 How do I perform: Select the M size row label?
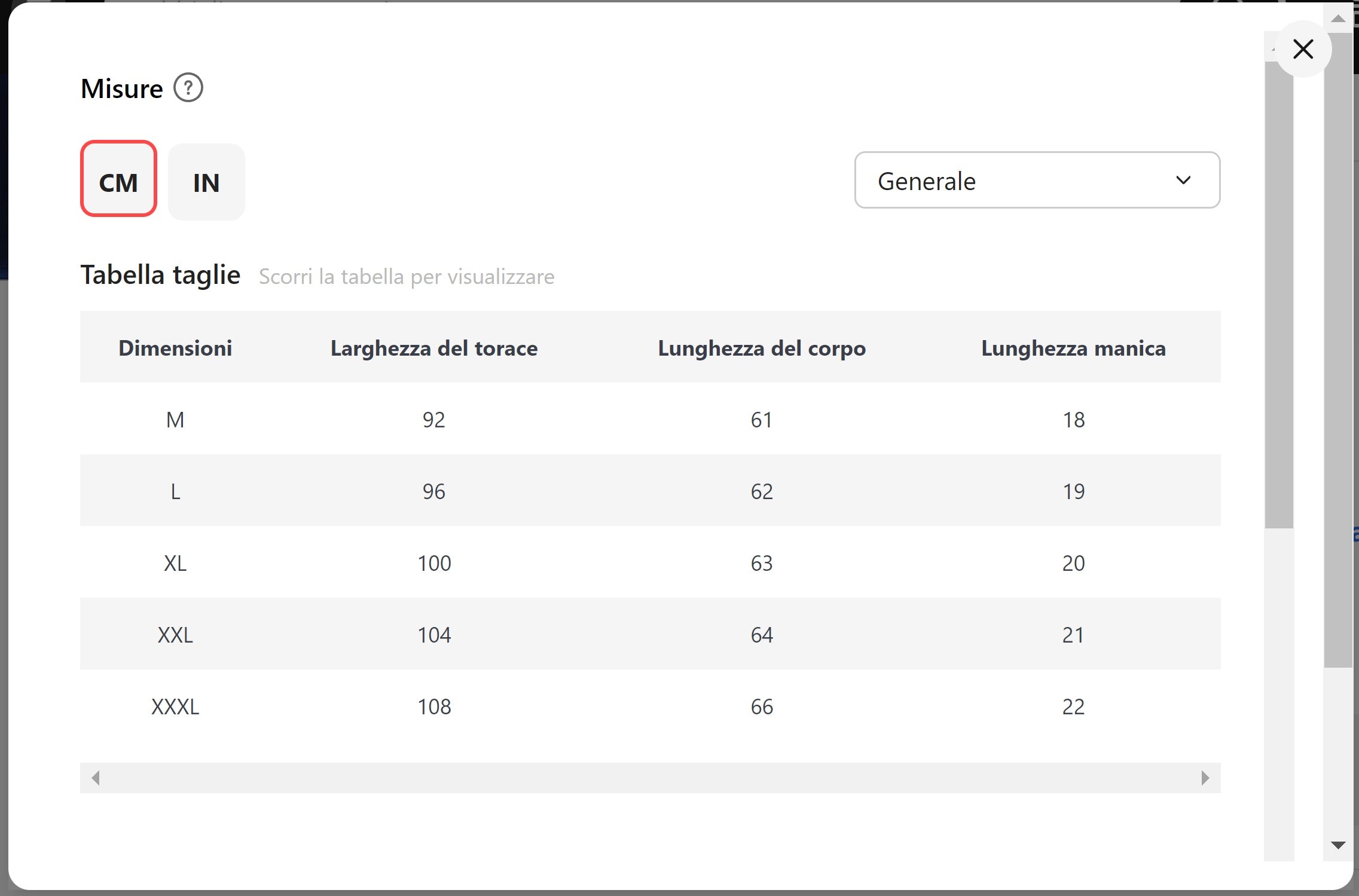coord(175,420)
